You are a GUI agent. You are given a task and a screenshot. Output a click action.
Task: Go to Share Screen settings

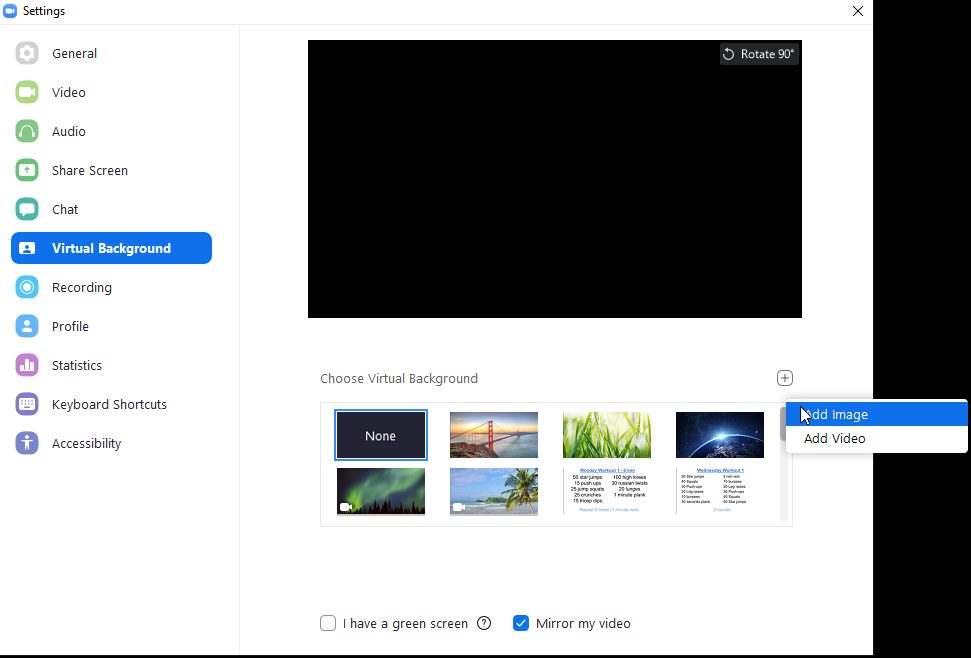coord(89,170)
